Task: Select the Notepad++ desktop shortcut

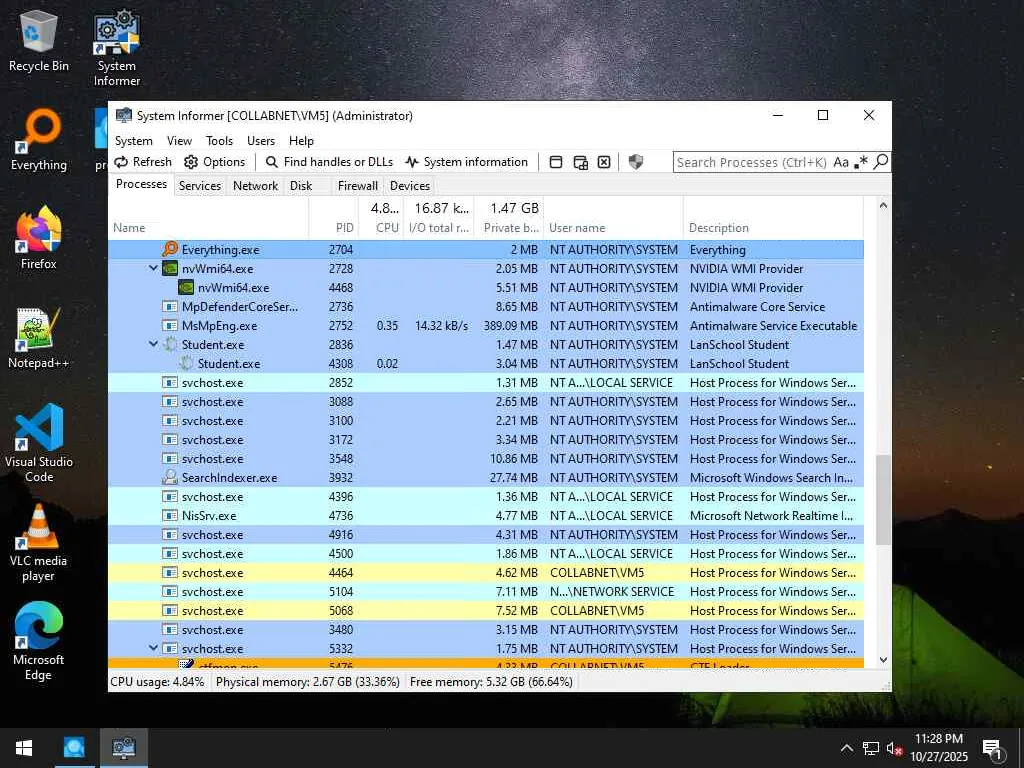Action: coord(39,338)
